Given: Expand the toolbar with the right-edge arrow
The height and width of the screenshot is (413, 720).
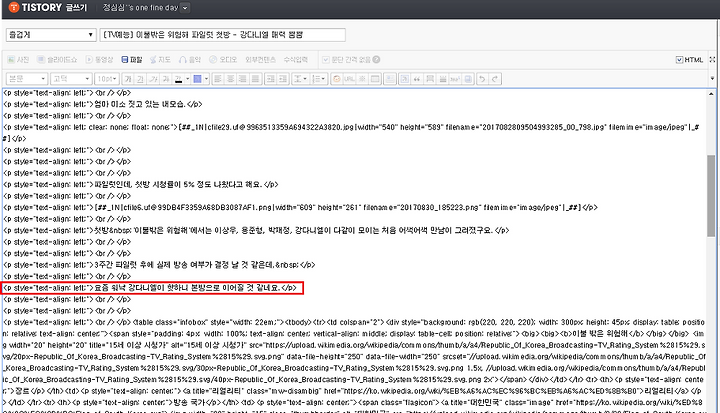Looking at the screenshot, I should (712, 79).
